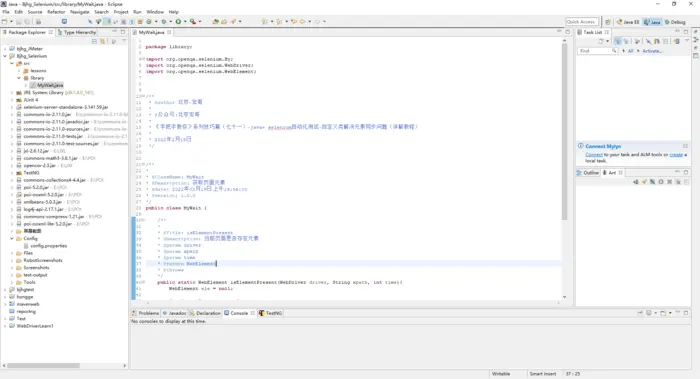The height and width of the screenshot is (379, 700).
Task: Open the Debug configurations dropdown arrow
Action: (171, 21)
